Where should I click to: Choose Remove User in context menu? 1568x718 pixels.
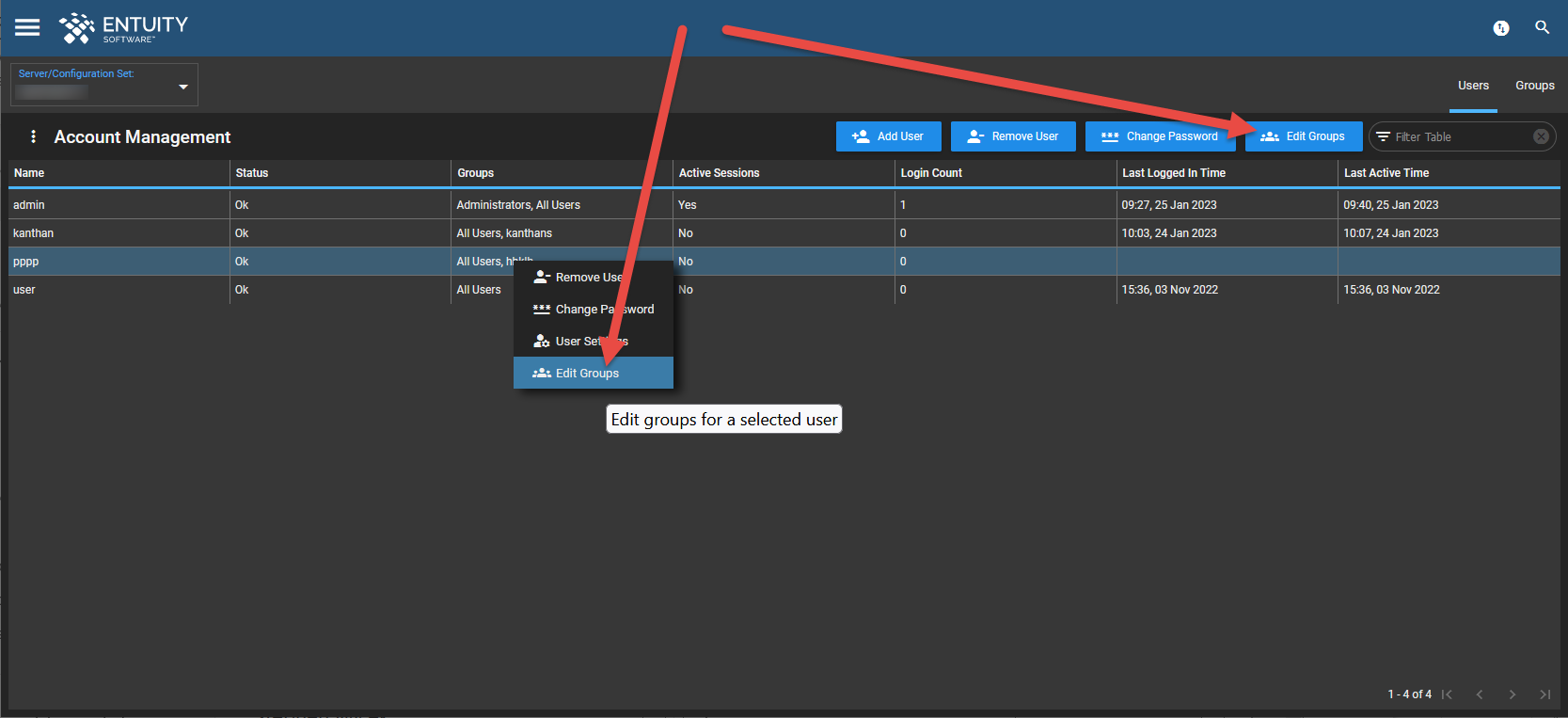coord(594,278)
